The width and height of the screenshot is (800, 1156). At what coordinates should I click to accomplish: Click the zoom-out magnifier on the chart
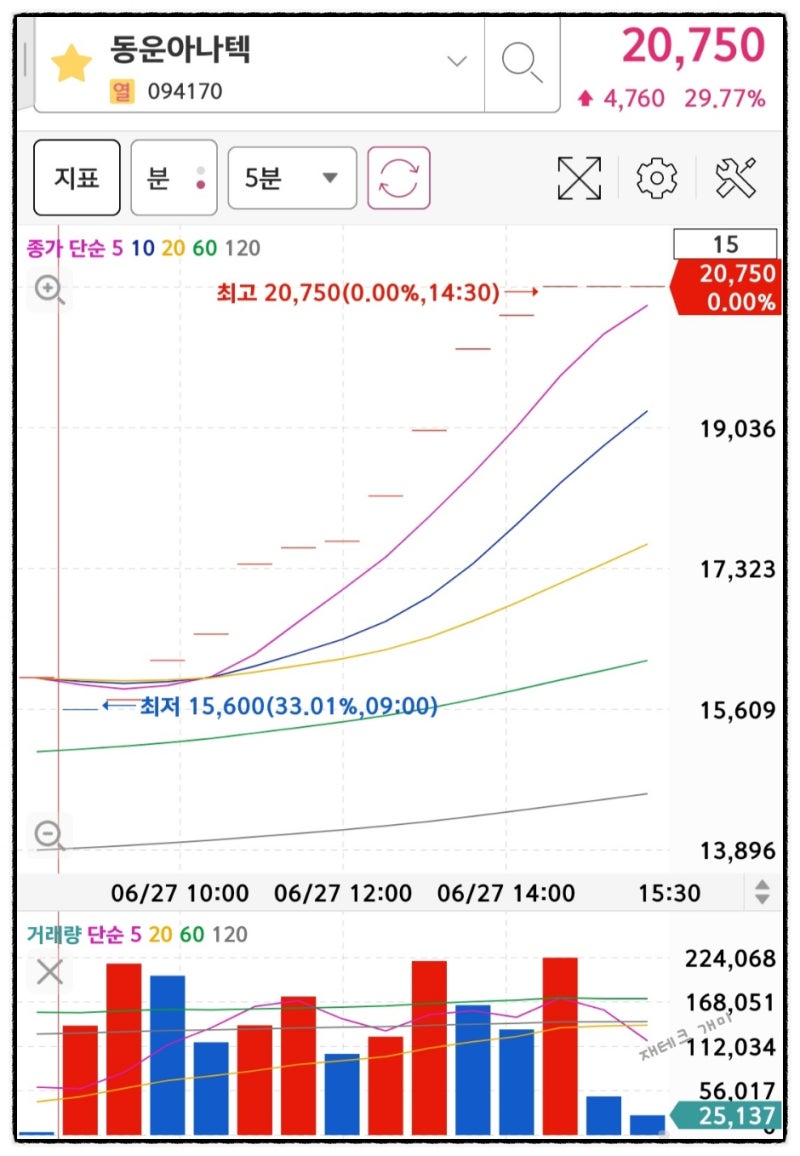tap(48, 833)
